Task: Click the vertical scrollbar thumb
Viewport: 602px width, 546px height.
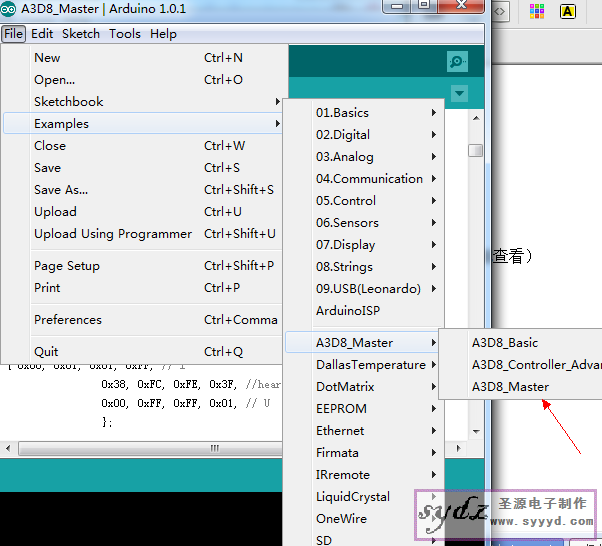Action: [476, 150]
